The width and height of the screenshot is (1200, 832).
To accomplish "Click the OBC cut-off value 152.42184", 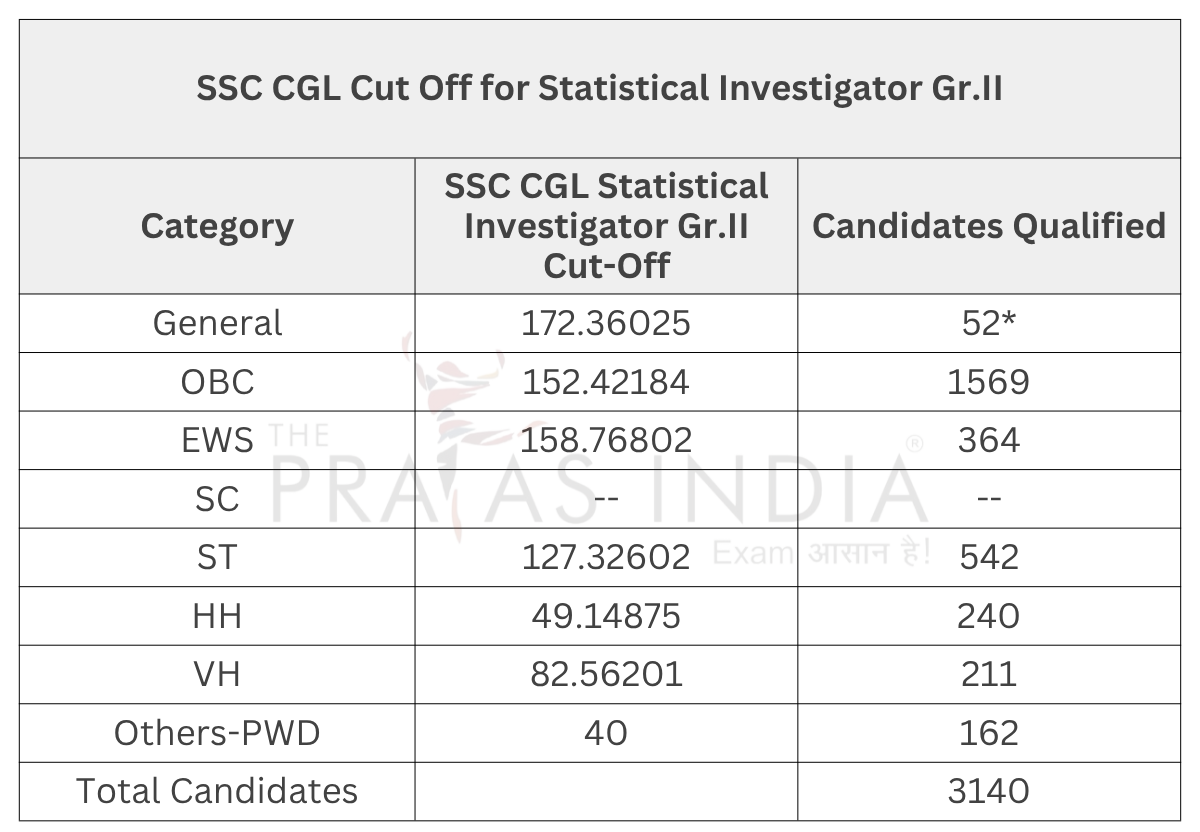I will 606,382.
